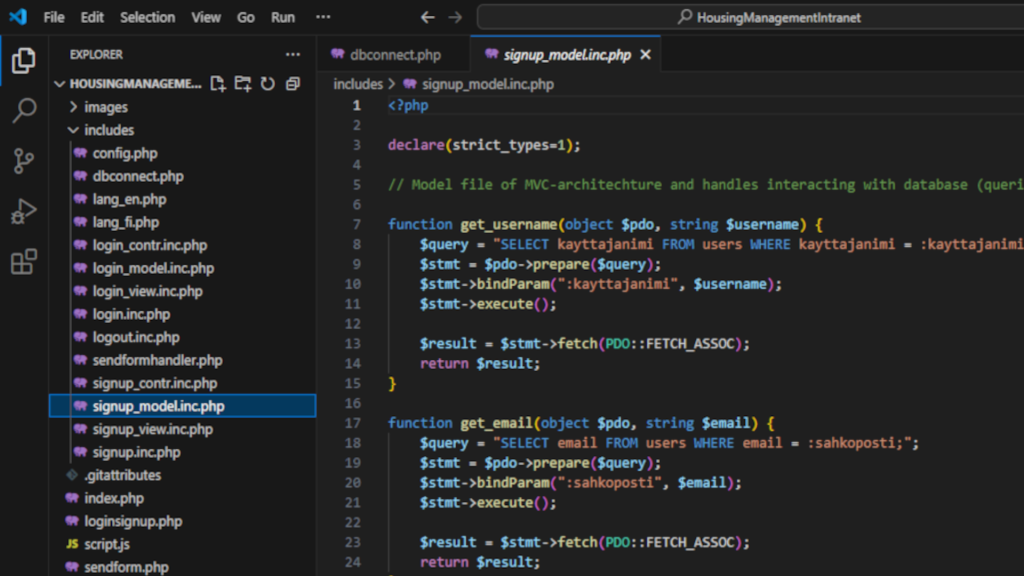Create a new folder in explorer

(x=243, y=84)
